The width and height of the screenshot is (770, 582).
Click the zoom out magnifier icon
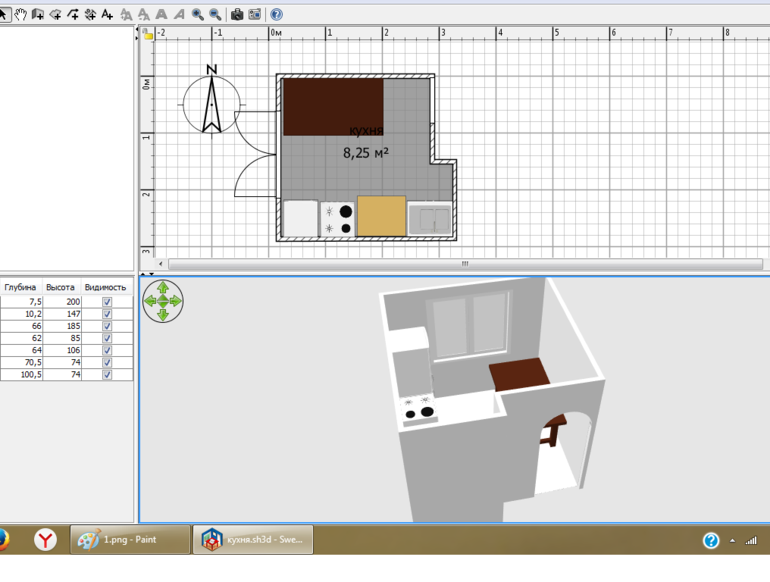215,14
